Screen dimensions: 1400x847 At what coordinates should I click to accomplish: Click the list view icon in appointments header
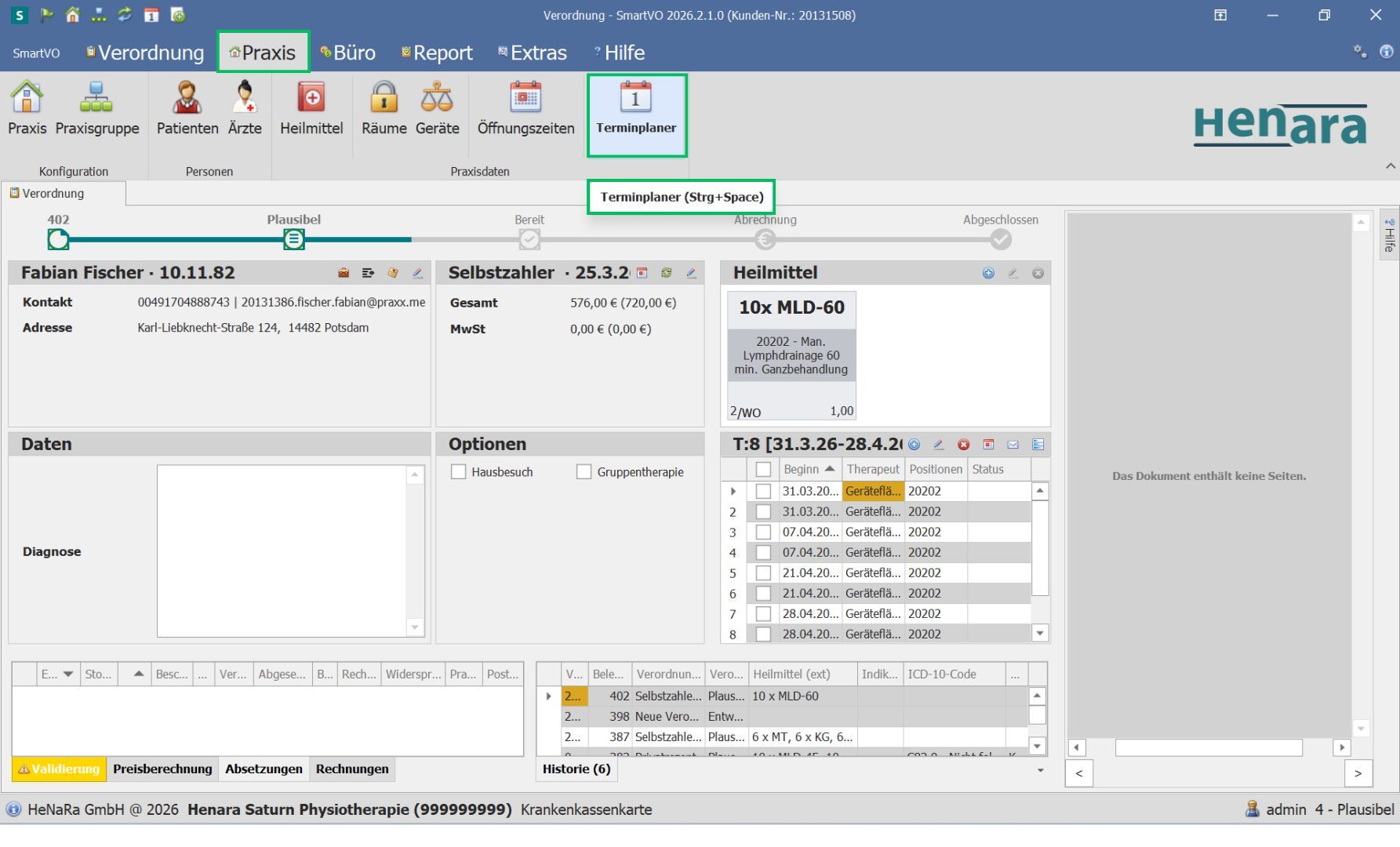click(1038, 445)
